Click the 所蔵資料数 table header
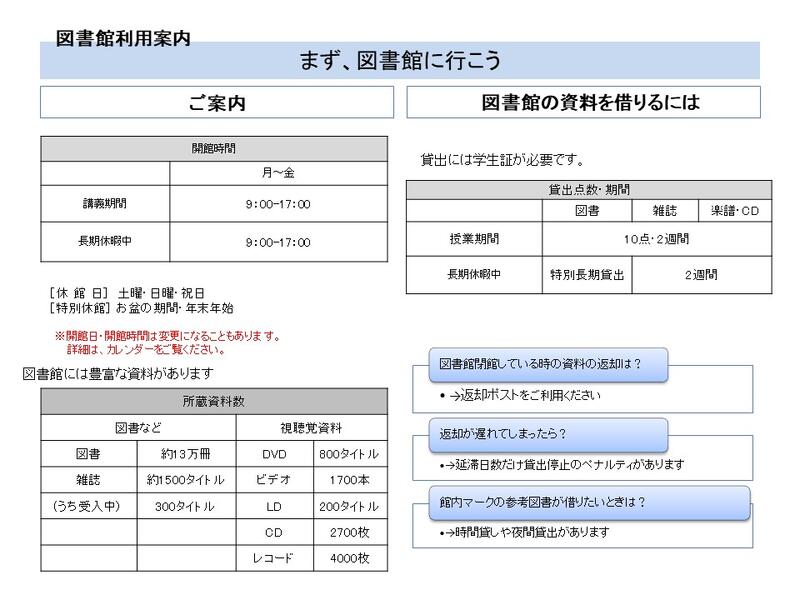The width and height of the screenshot is (800, 600). (x=213, y=401)
